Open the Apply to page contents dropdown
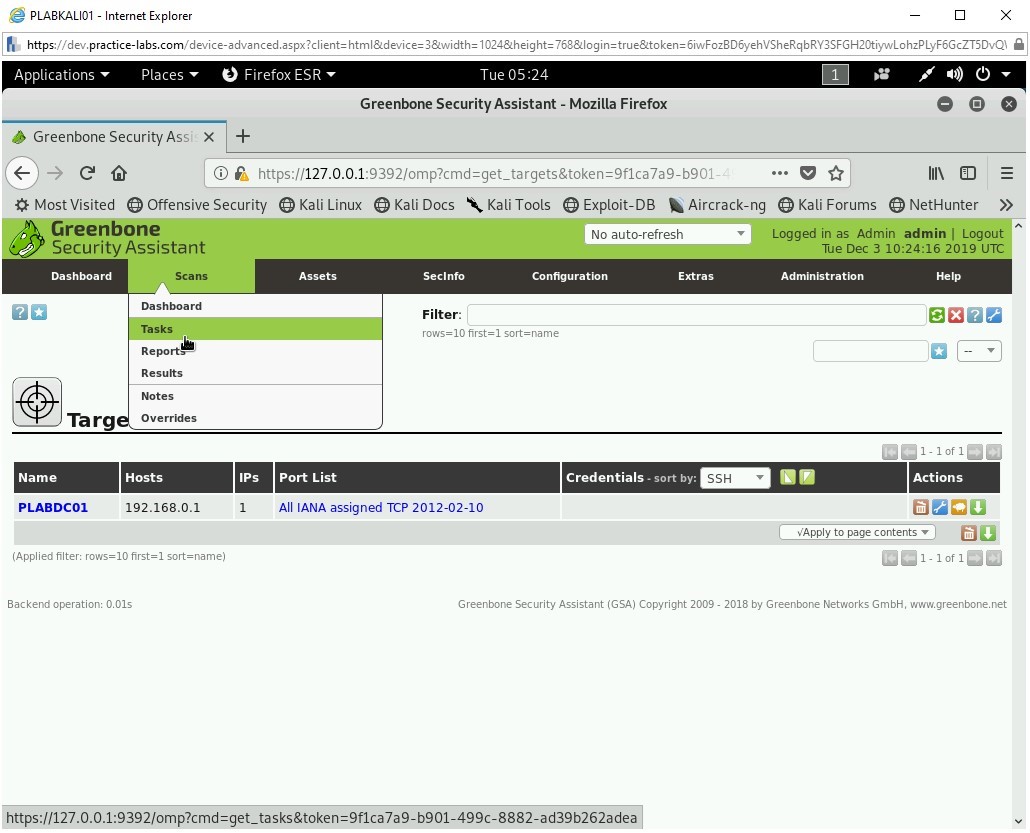1030x833 pixels. pyautogui.click(x=857, y=532)
